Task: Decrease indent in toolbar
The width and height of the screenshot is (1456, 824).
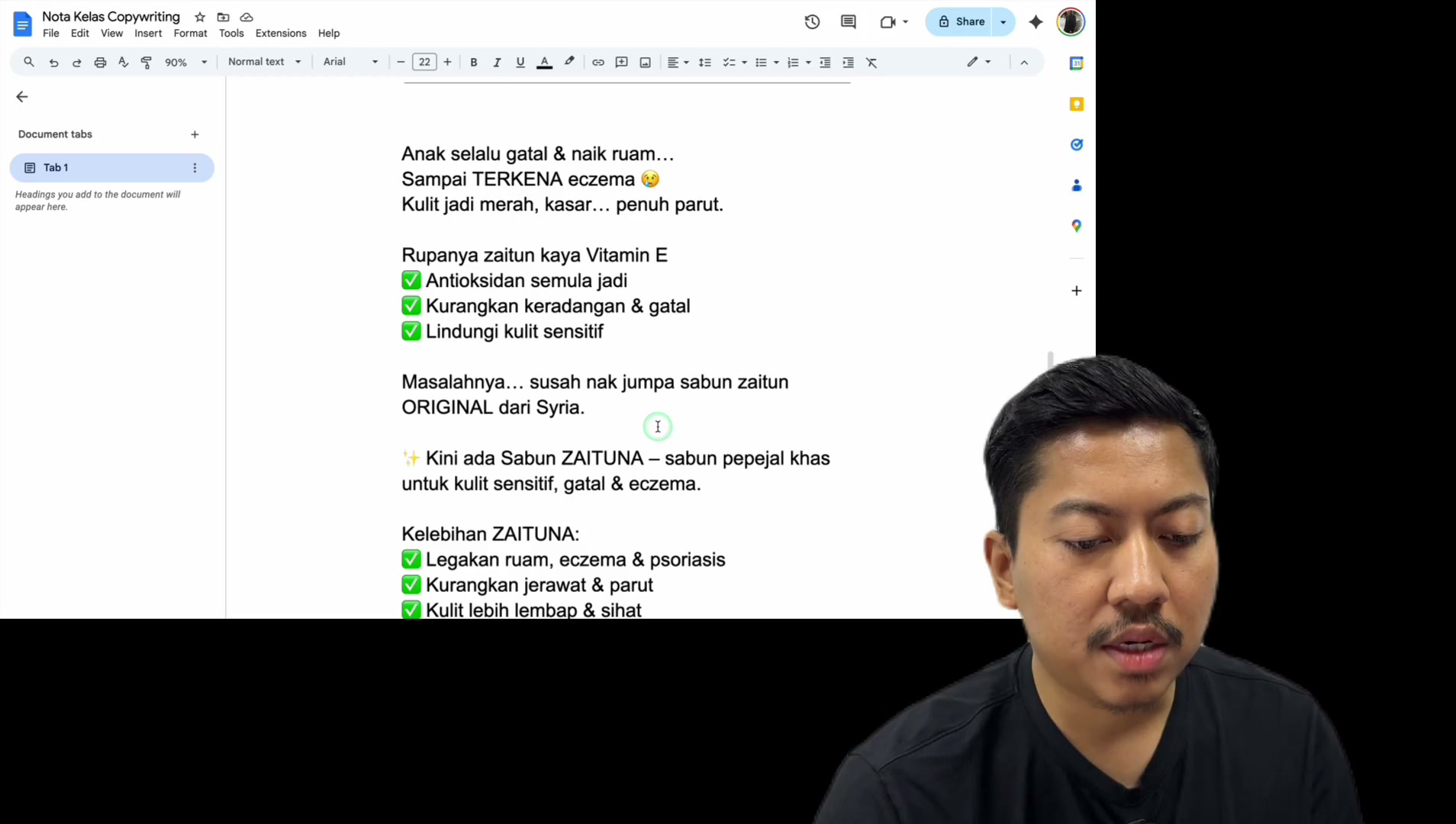Action: click(x=825, y=63)
